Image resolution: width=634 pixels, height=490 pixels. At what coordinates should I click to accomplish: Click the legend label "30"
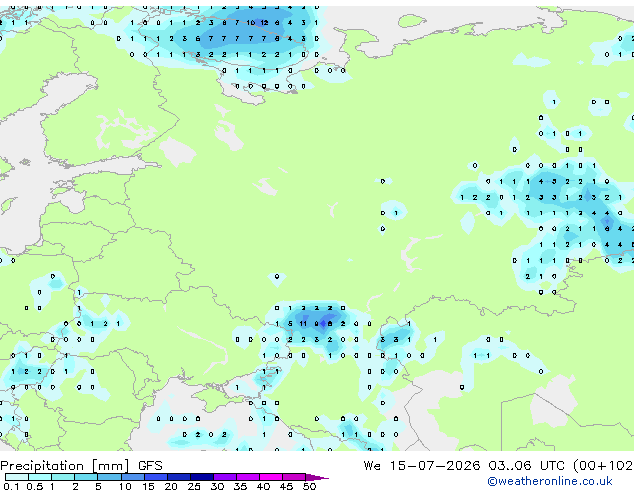pos(217,486)
